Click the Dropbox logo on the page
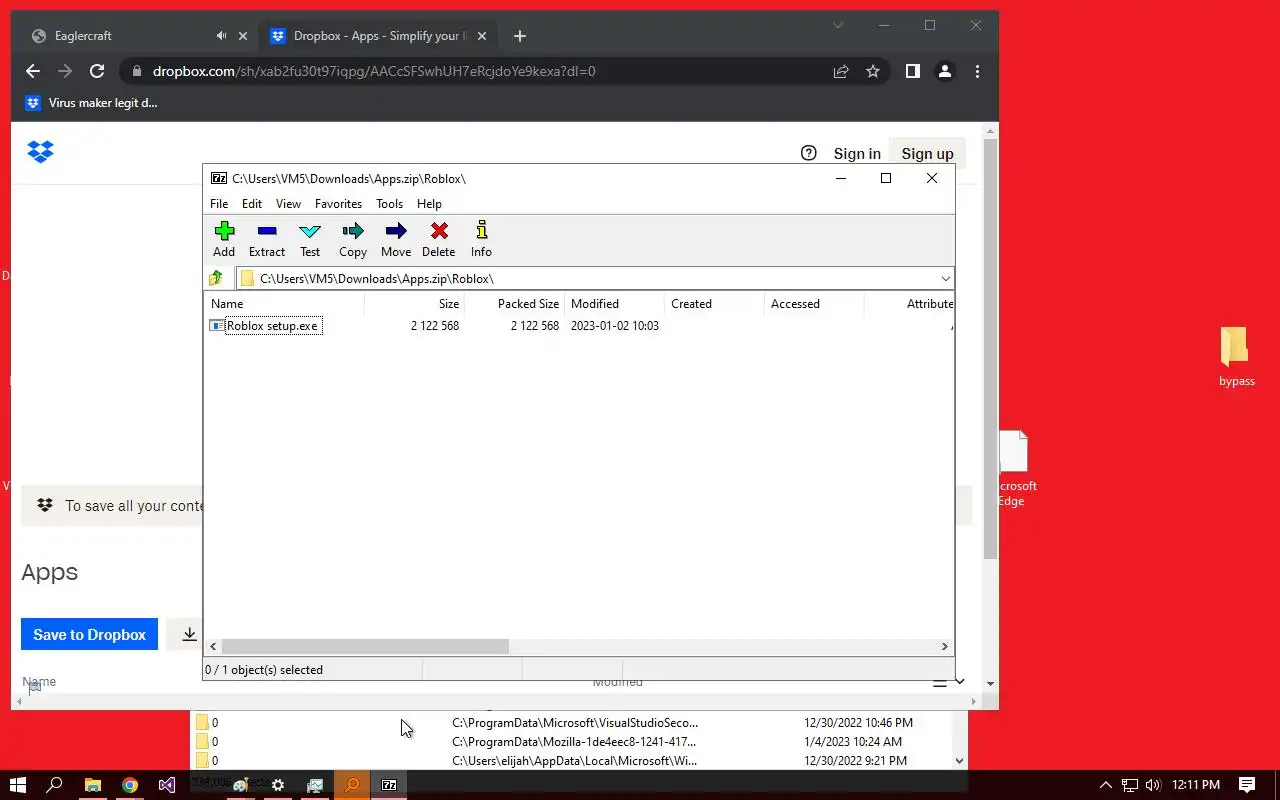 click(x=40, y=152)
